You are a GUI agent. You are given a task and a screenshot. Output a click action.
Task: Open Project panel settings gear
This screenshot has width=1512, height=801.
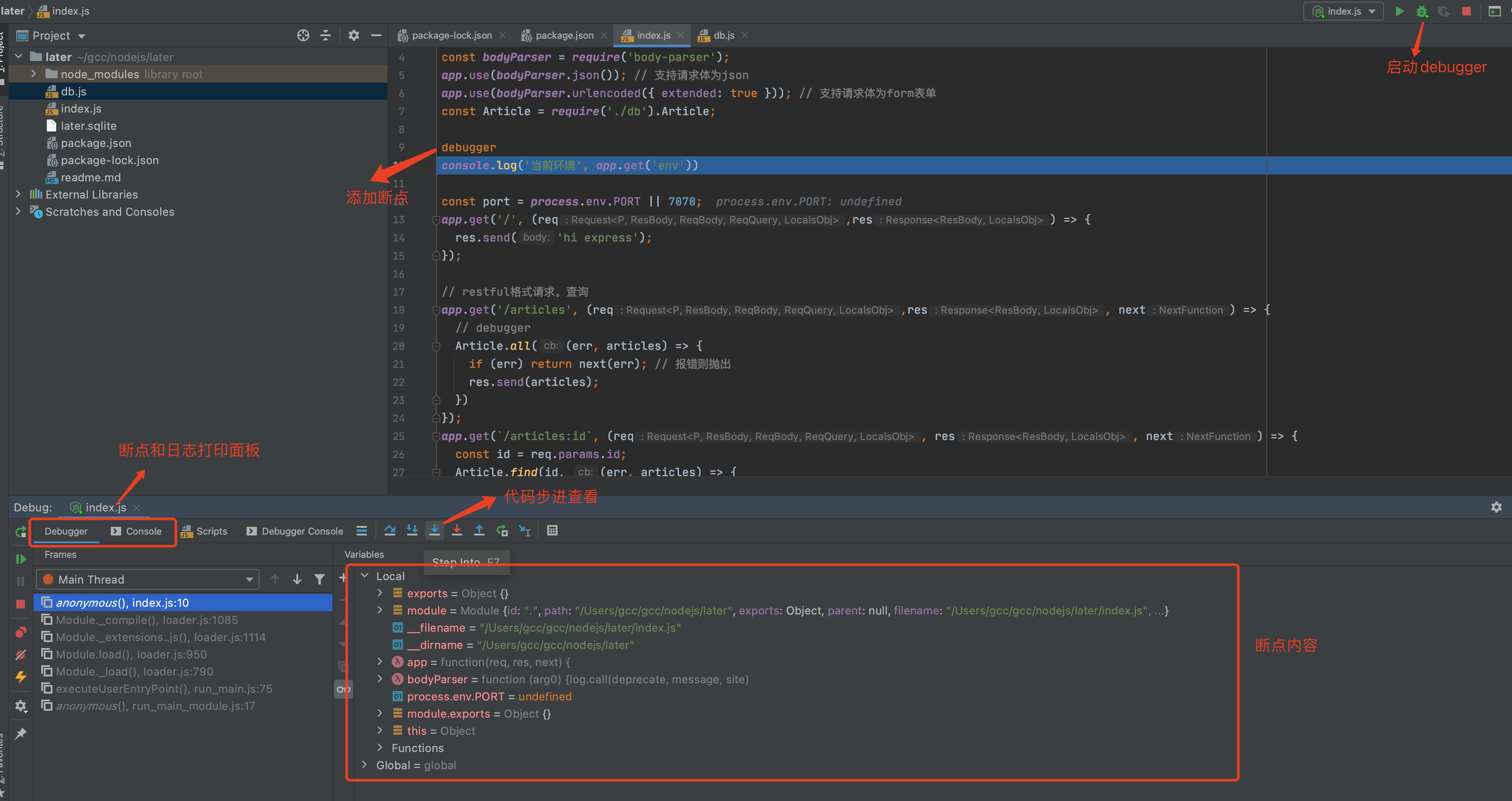click(354, 35)
